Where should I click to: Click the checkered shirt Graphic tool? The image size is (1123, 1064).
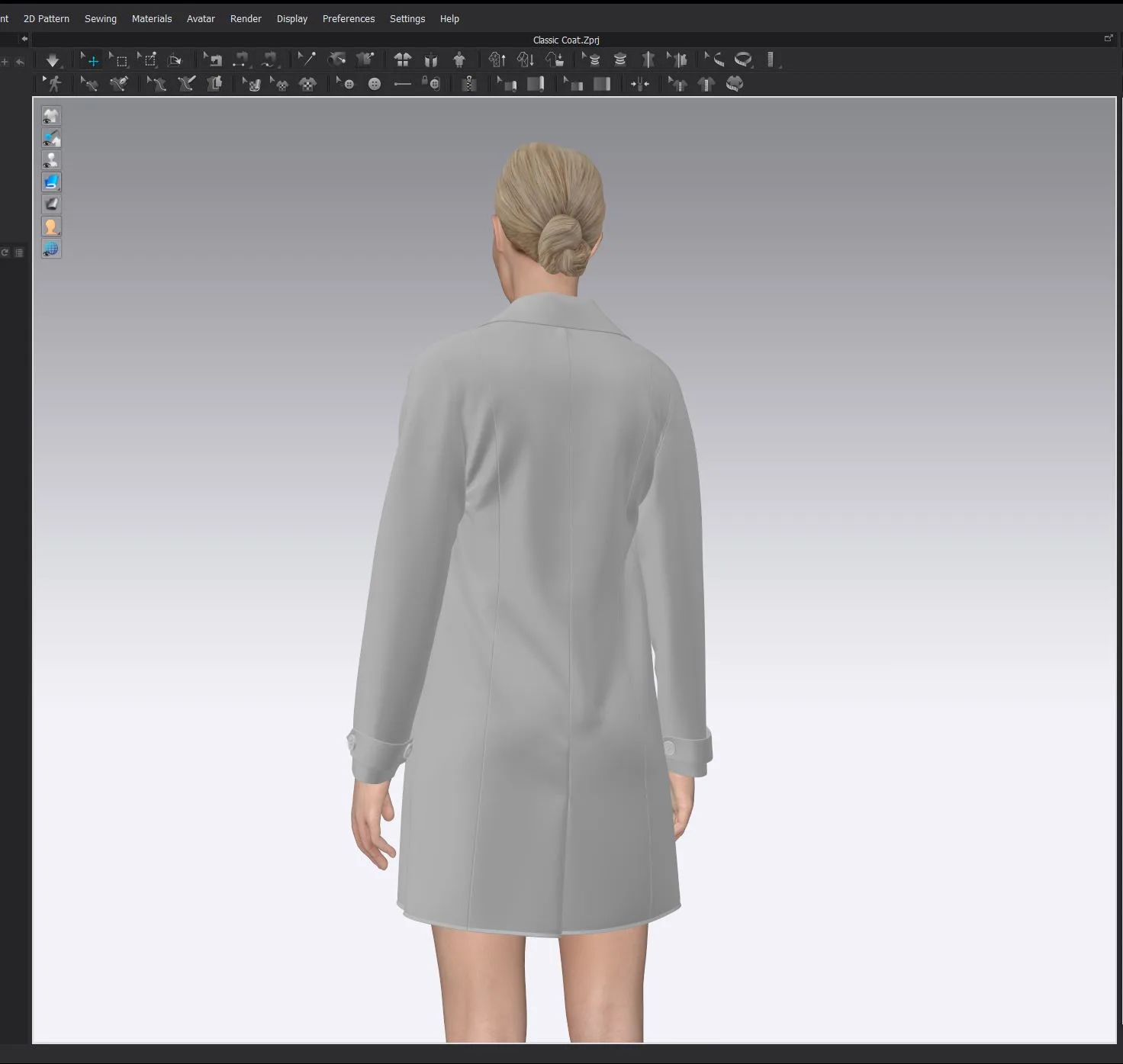click(x=307, y=84)
